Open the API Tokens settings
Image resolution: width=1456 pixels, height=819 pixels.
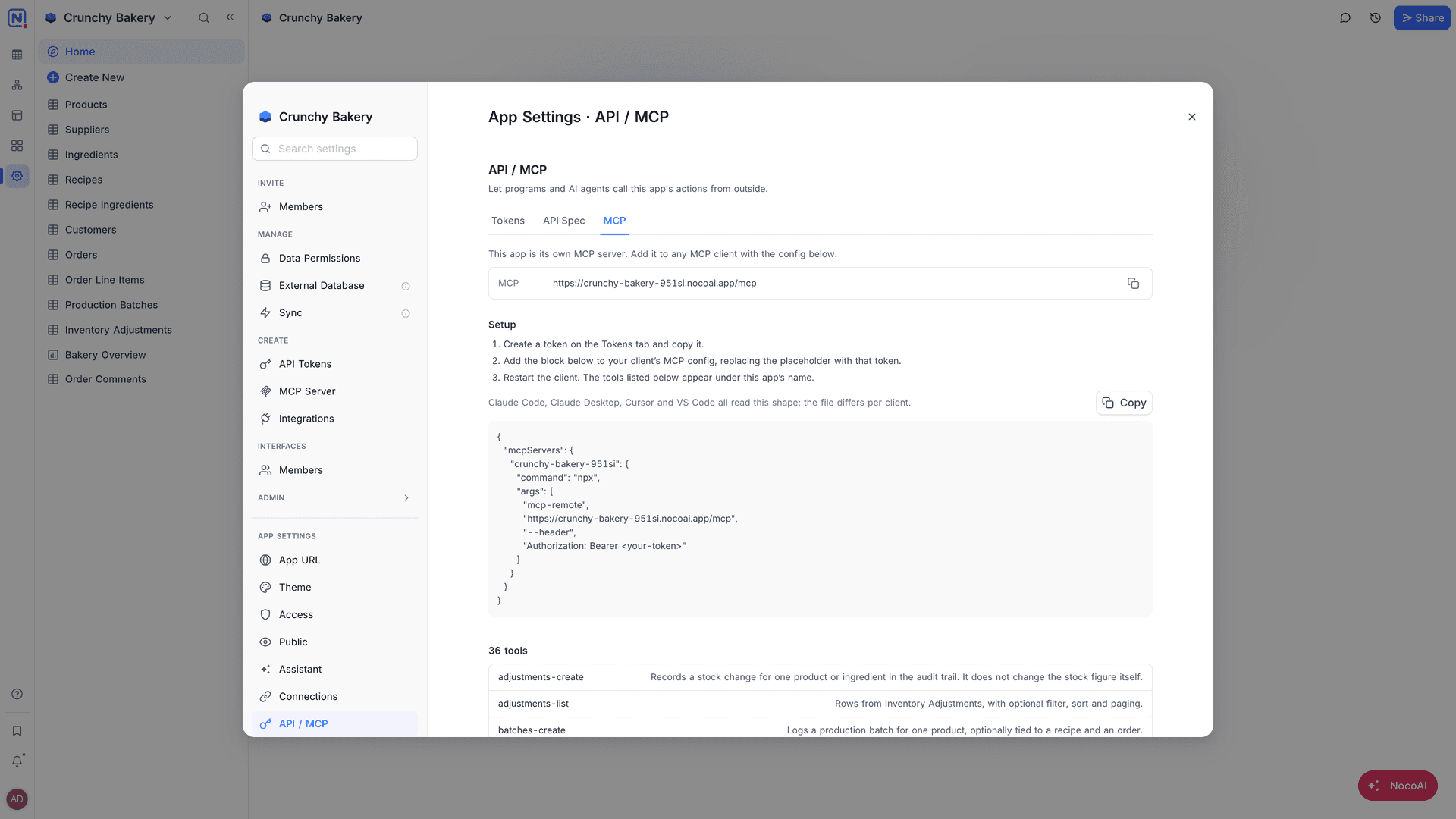pyautogui.click(x=334, y=364)
